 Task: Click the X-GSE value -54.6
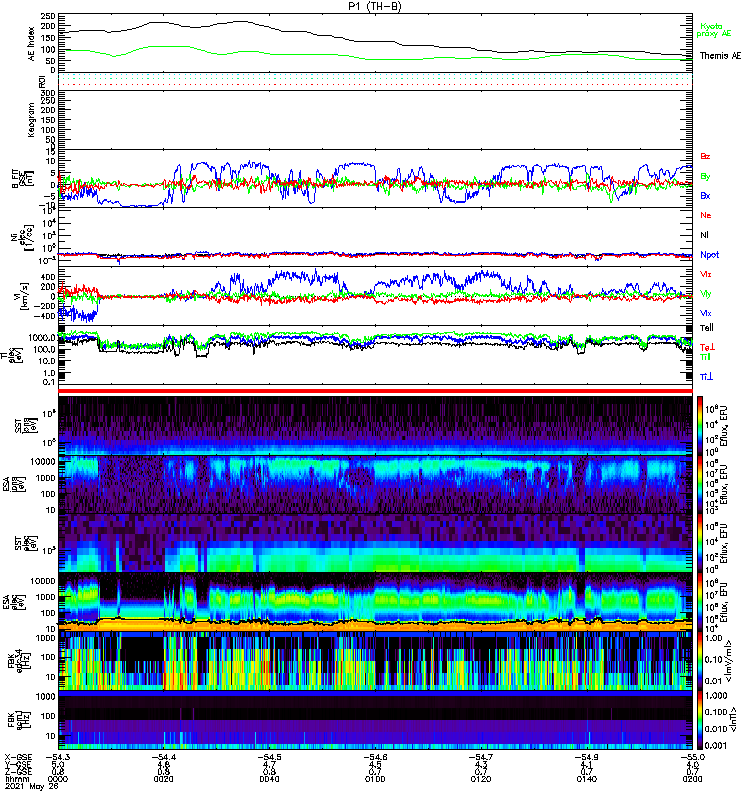375,757
